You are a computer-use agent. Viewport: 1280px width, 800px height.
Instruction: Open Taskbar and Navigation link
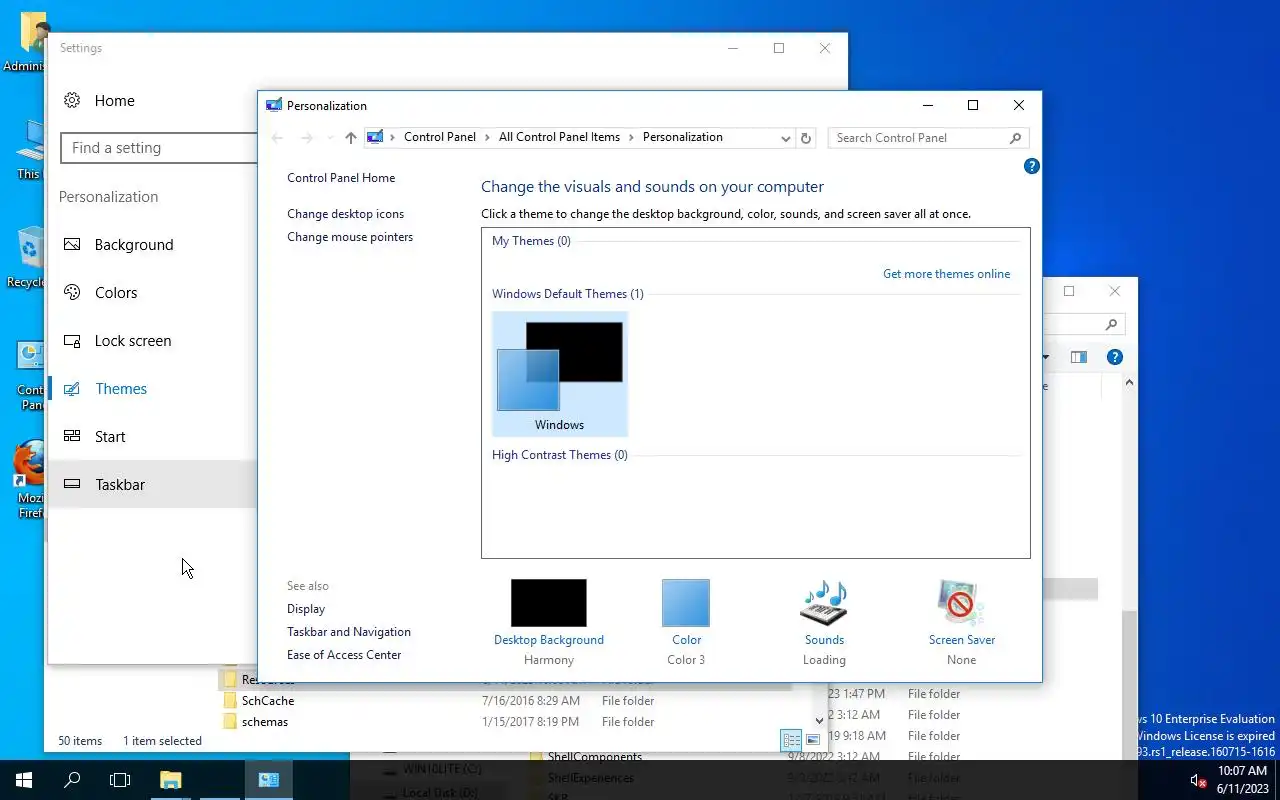[349, 632]
